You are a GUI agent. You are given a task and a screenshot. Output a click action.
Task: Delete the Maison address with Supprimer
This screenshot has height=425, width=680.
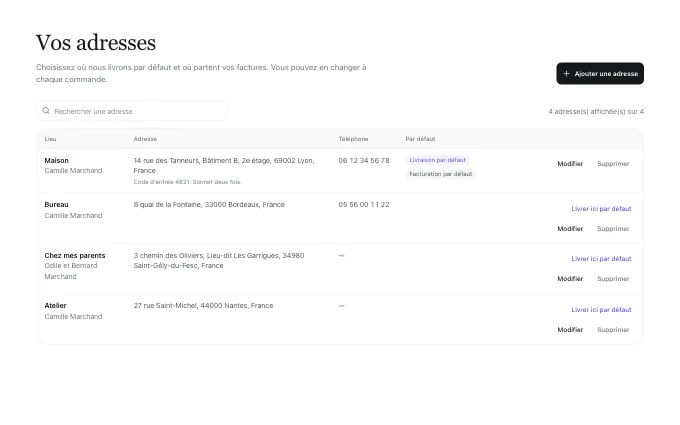tap(613, 164)
